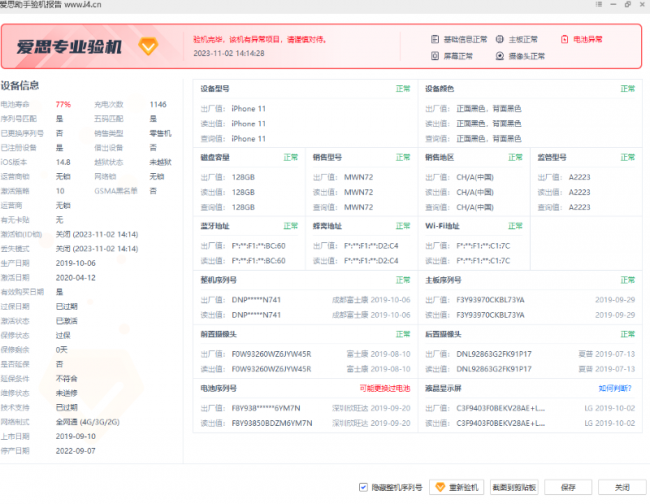Click the 销售型号 出厂值 MWN72

point(358,177)
